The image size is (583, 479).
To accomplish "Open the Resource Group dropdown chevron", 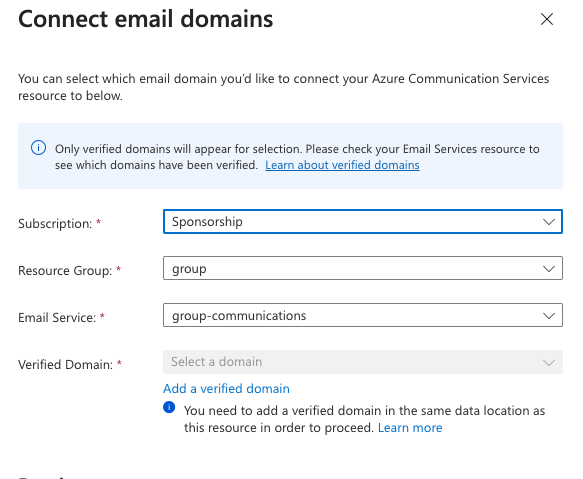I will coord(549,269).
